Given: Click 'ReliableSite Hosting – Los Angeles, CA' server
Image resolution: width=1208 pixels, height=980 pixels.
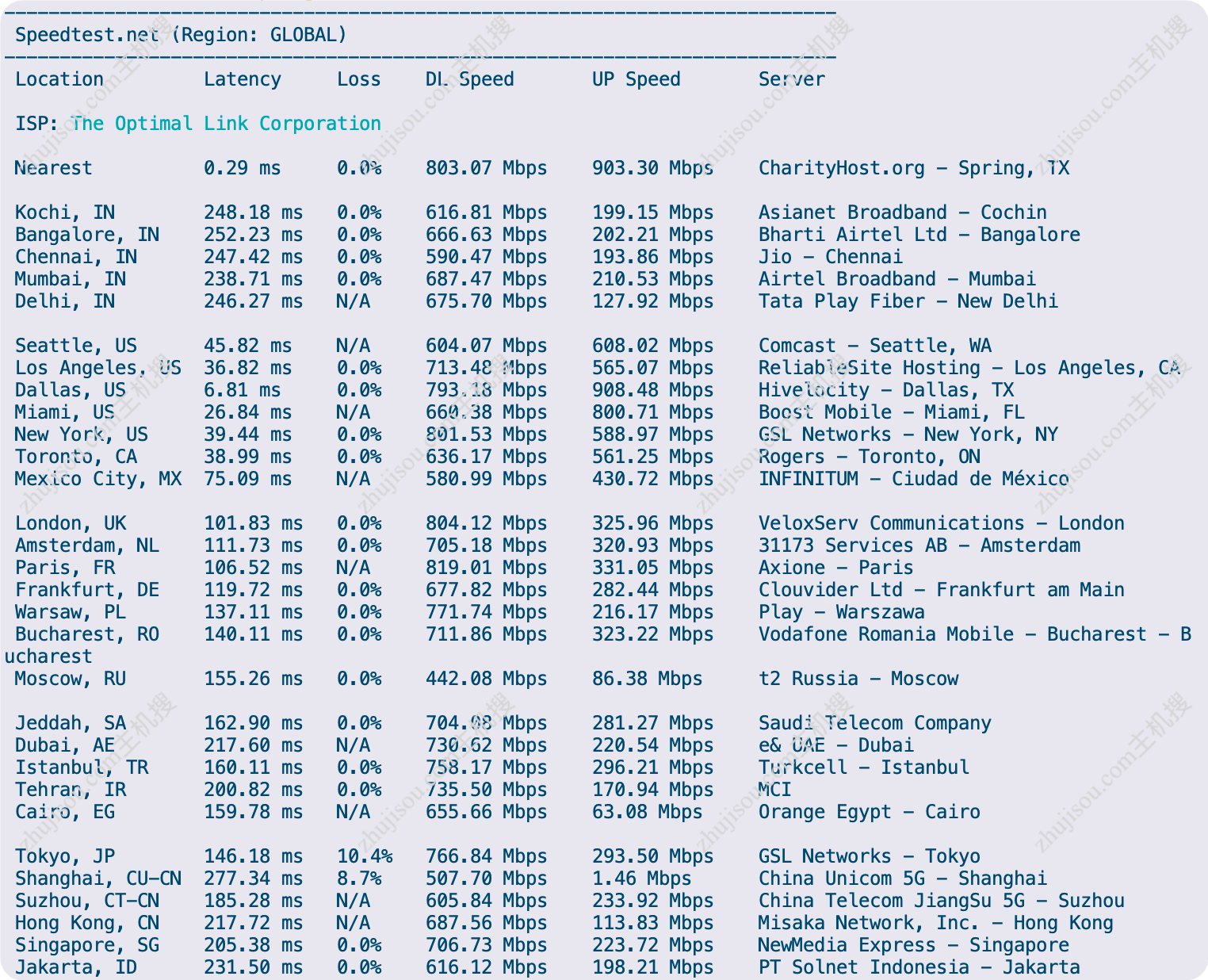Looking at the screenshot, I should click(969, 368).
